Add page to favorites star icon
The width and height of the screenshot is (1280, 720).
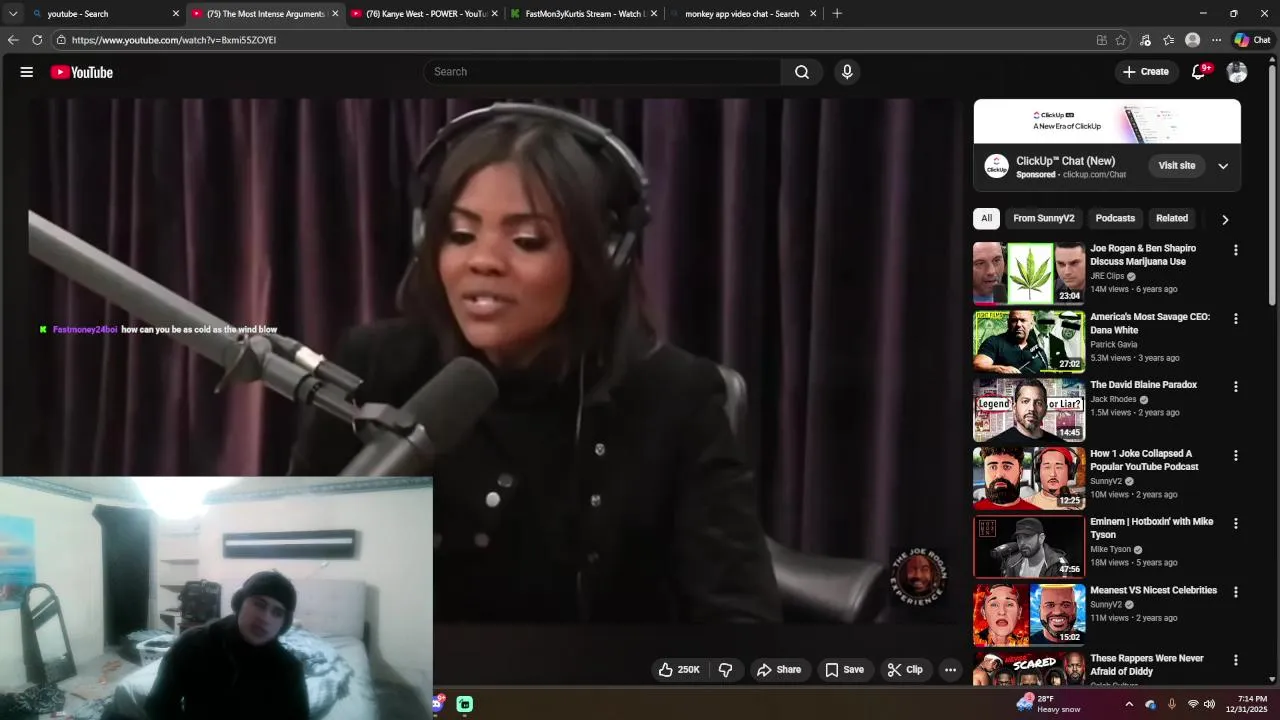point(1121,40)
